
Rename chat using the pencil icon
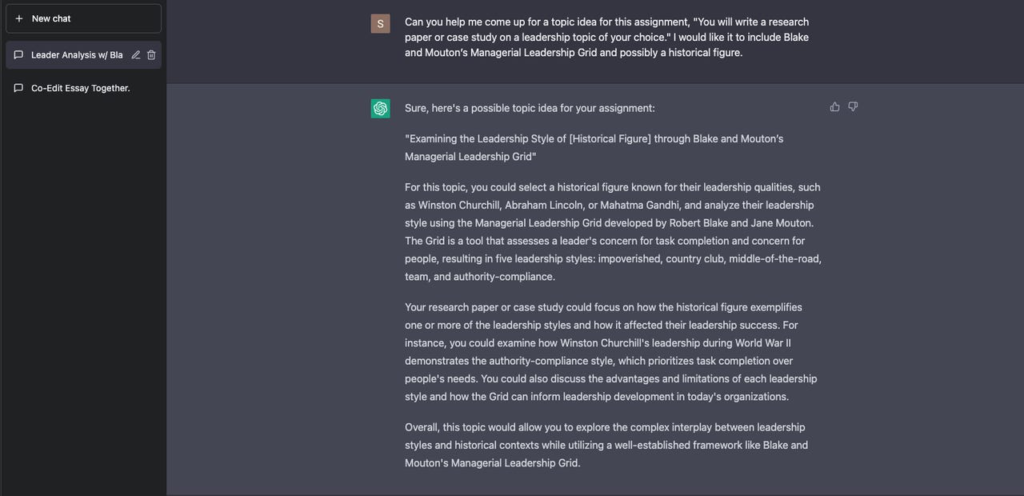click(136, 55)
